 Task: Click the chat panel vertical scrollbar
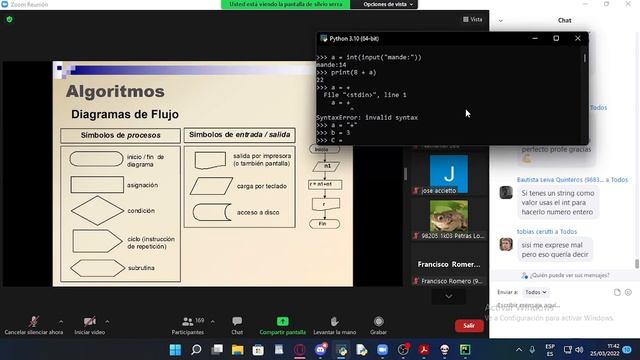(x=637, y=264)
